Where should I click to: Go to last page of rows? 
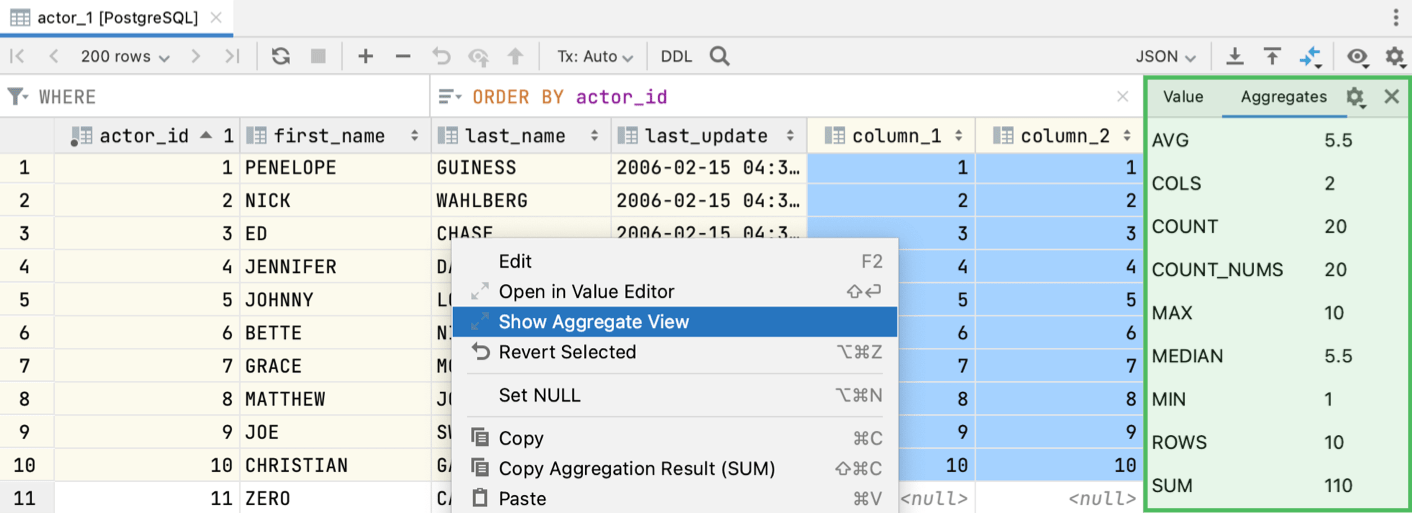pyautogui.click(x=232, y=57)
